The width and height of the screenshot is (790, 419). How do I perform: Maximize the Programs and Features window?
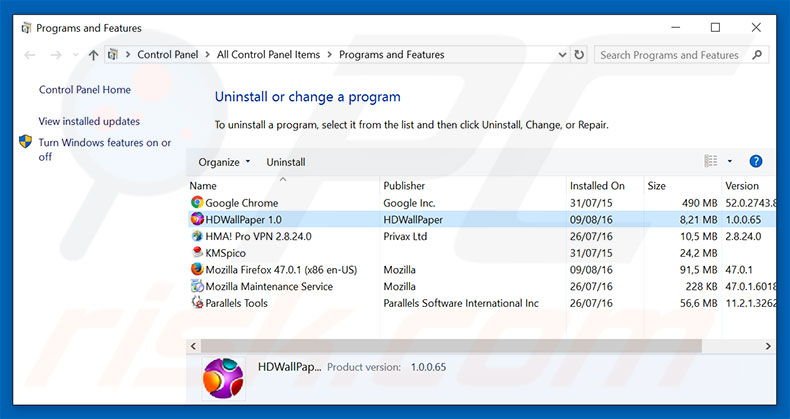click(715, 28)
